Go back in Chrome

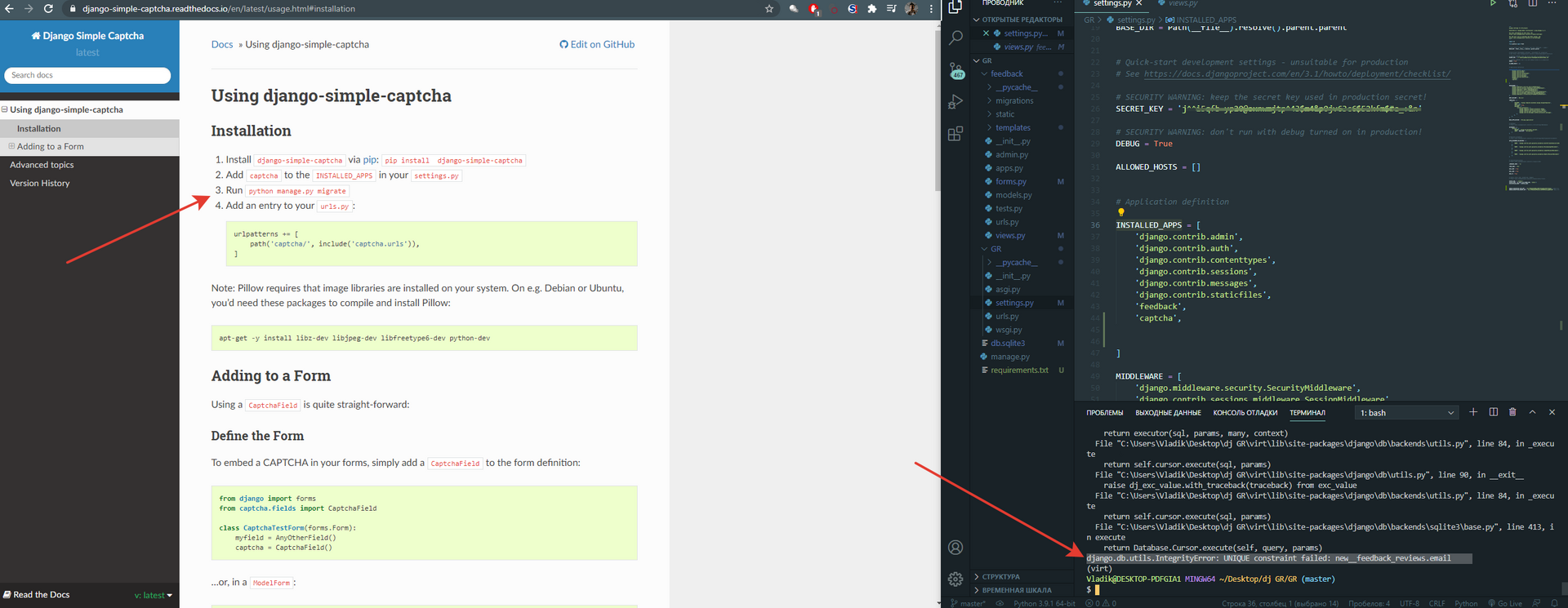[9, 9]
